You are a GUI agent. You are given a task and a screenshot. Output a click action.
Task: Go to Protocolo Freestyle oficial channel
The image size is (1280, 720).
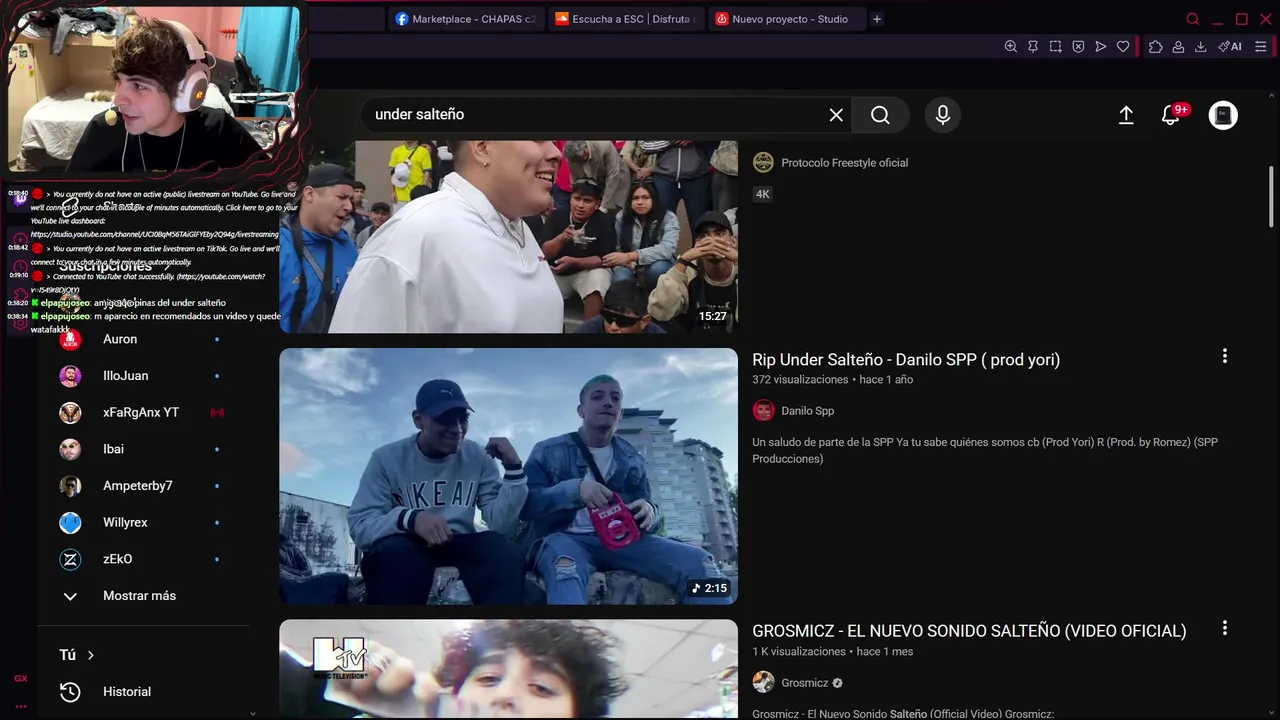[x=844, y=163]
